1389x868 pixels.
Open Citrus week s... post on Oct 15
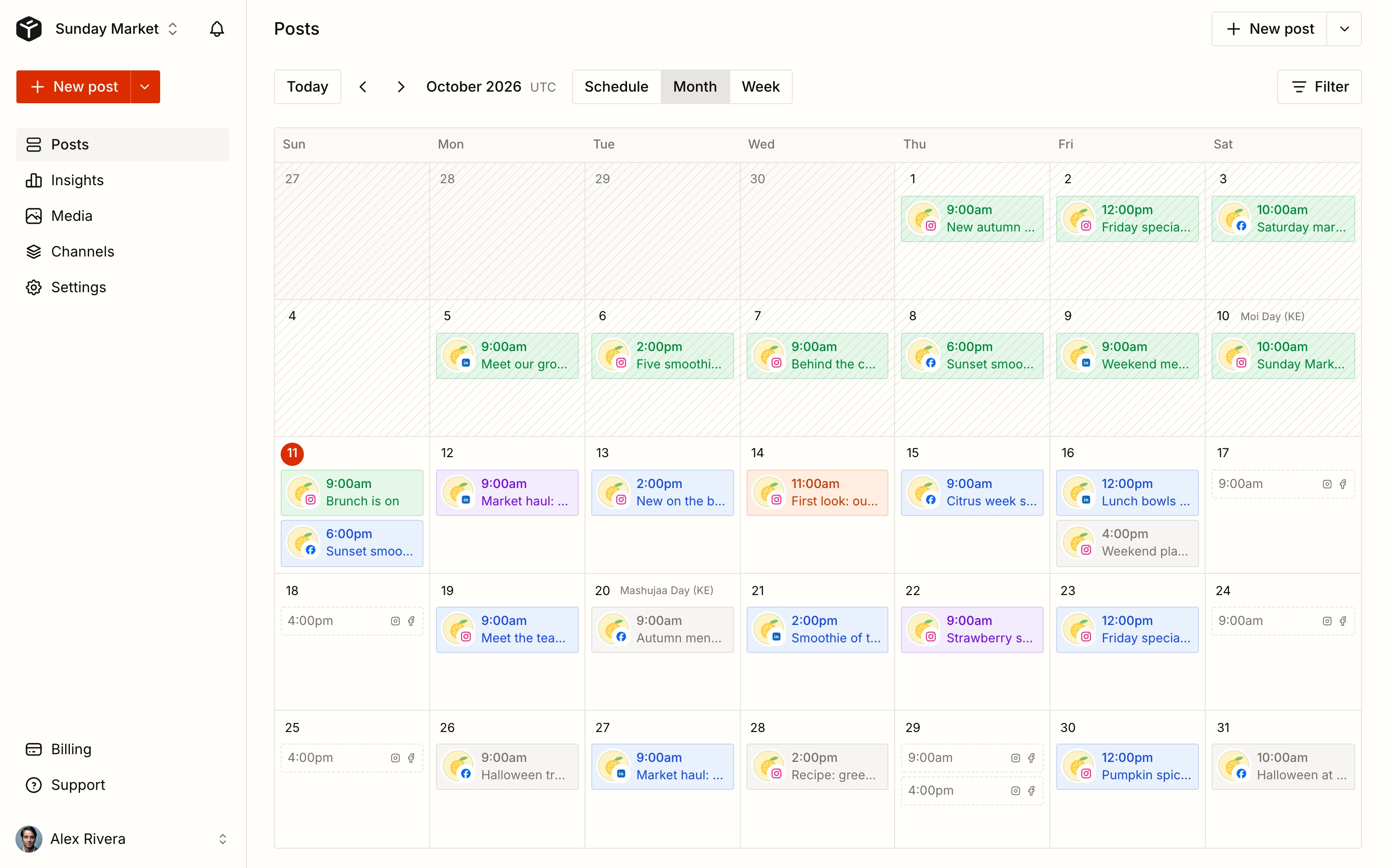(x=972, y=492)
